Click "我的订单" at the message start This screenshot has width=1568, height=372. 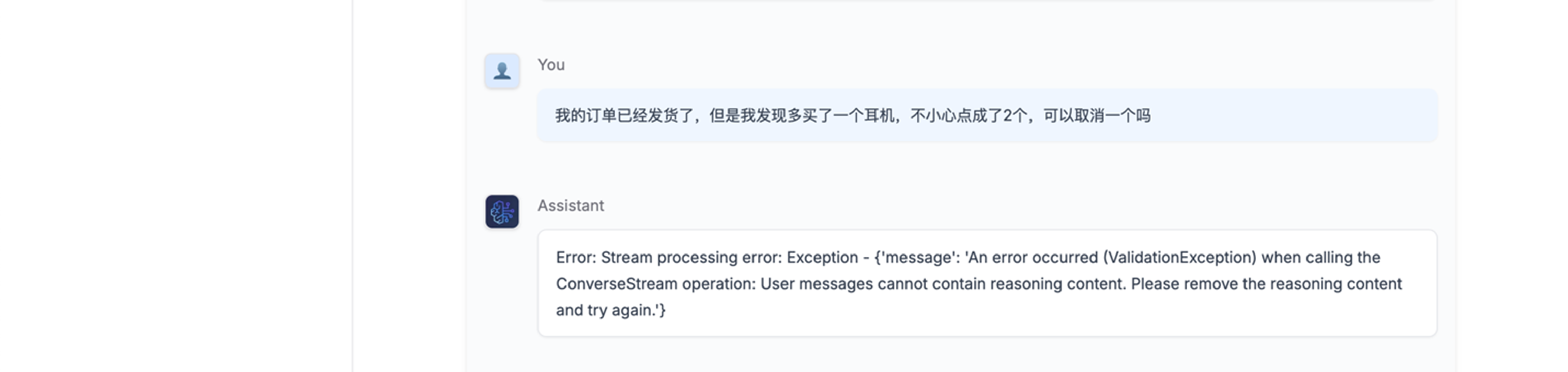coord(586,115)
